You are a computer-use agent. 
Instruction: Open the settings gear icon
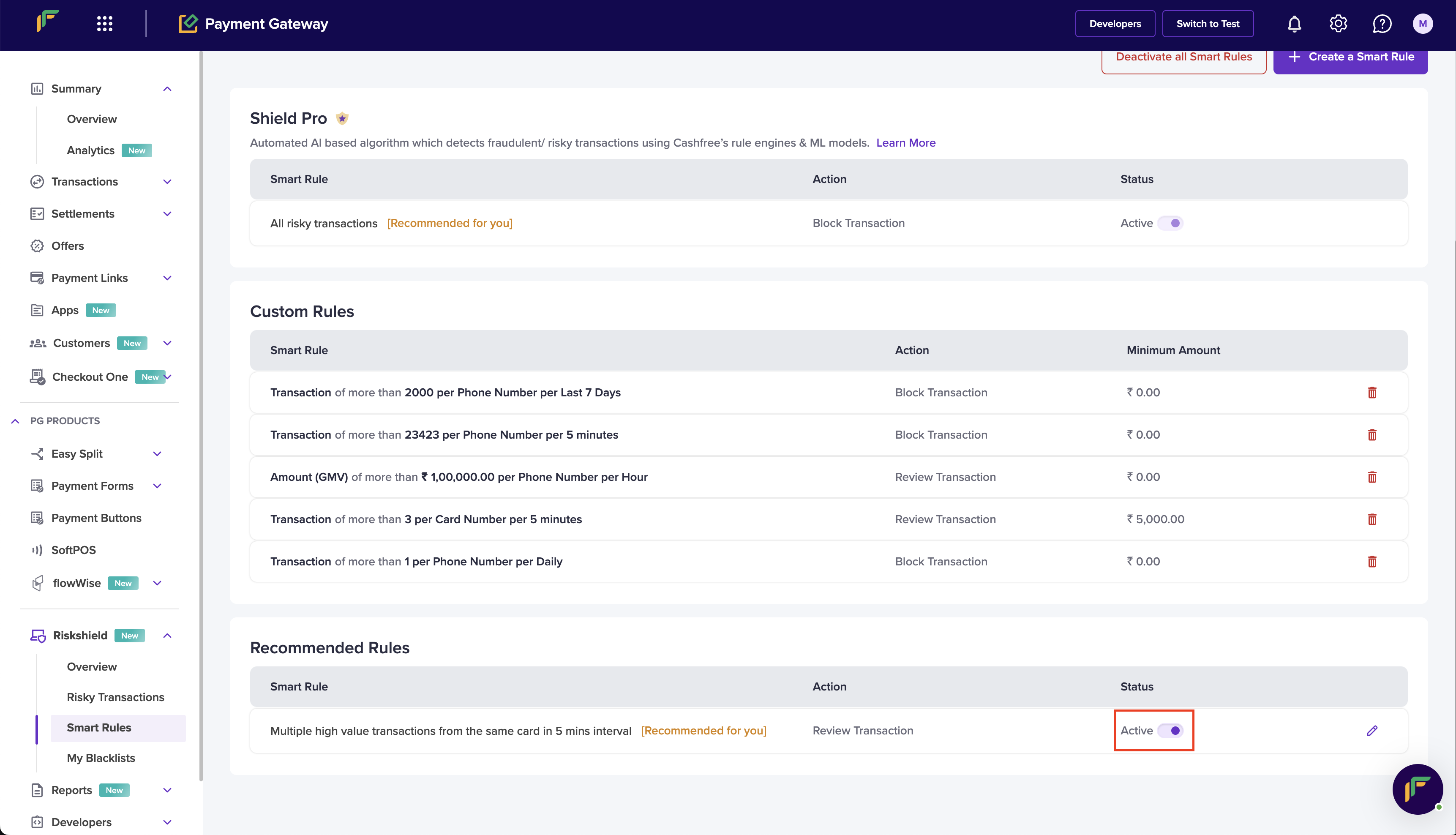(1338, 24)
